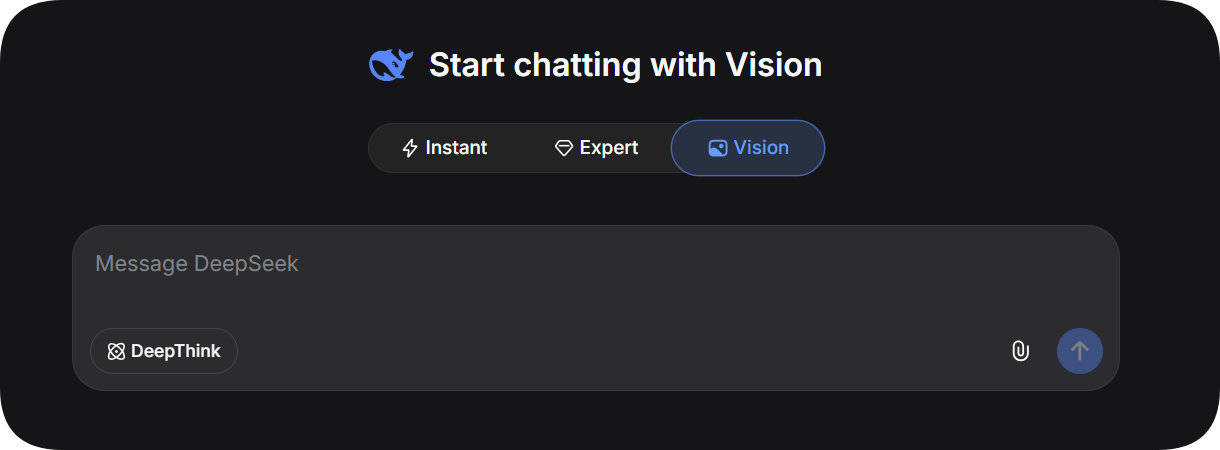
Task: Toggle DeepThink mode on
Action: coord(164,351)
